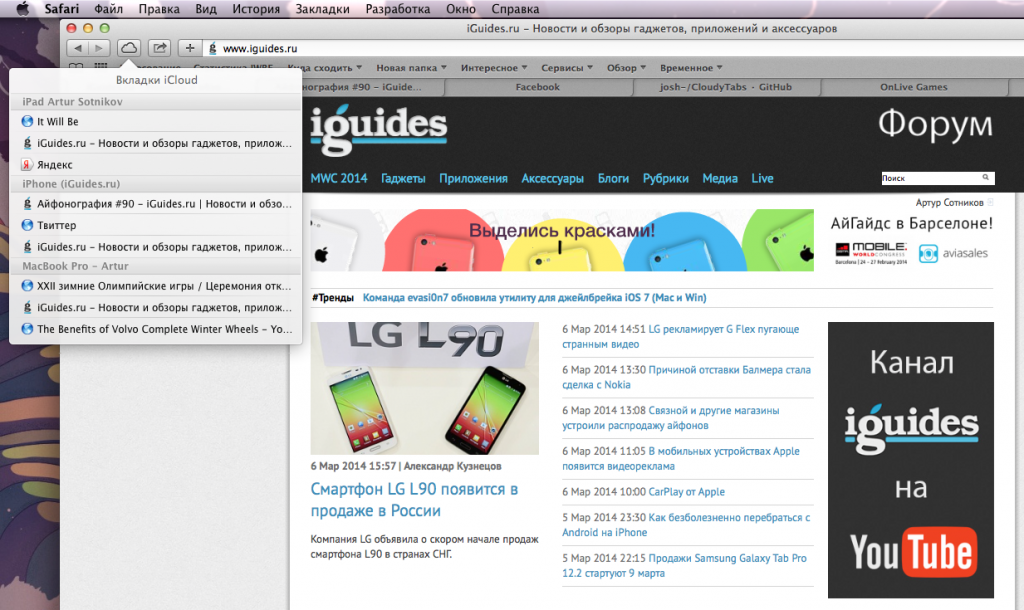Open the Разработка menu
The image size is (1024, 610).
(398, 9)
